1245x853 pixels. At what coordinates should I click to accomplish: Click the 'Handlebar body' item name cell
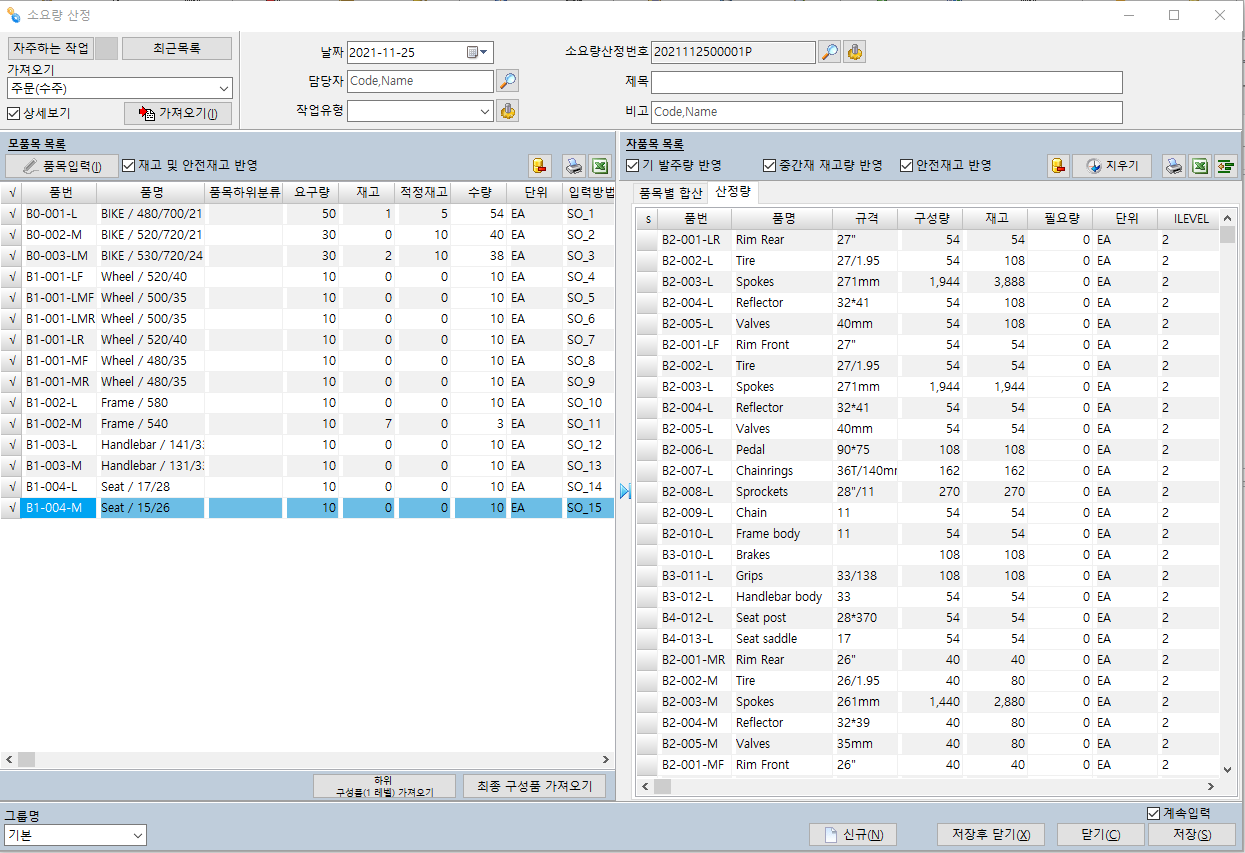click(x=781, y=596)
